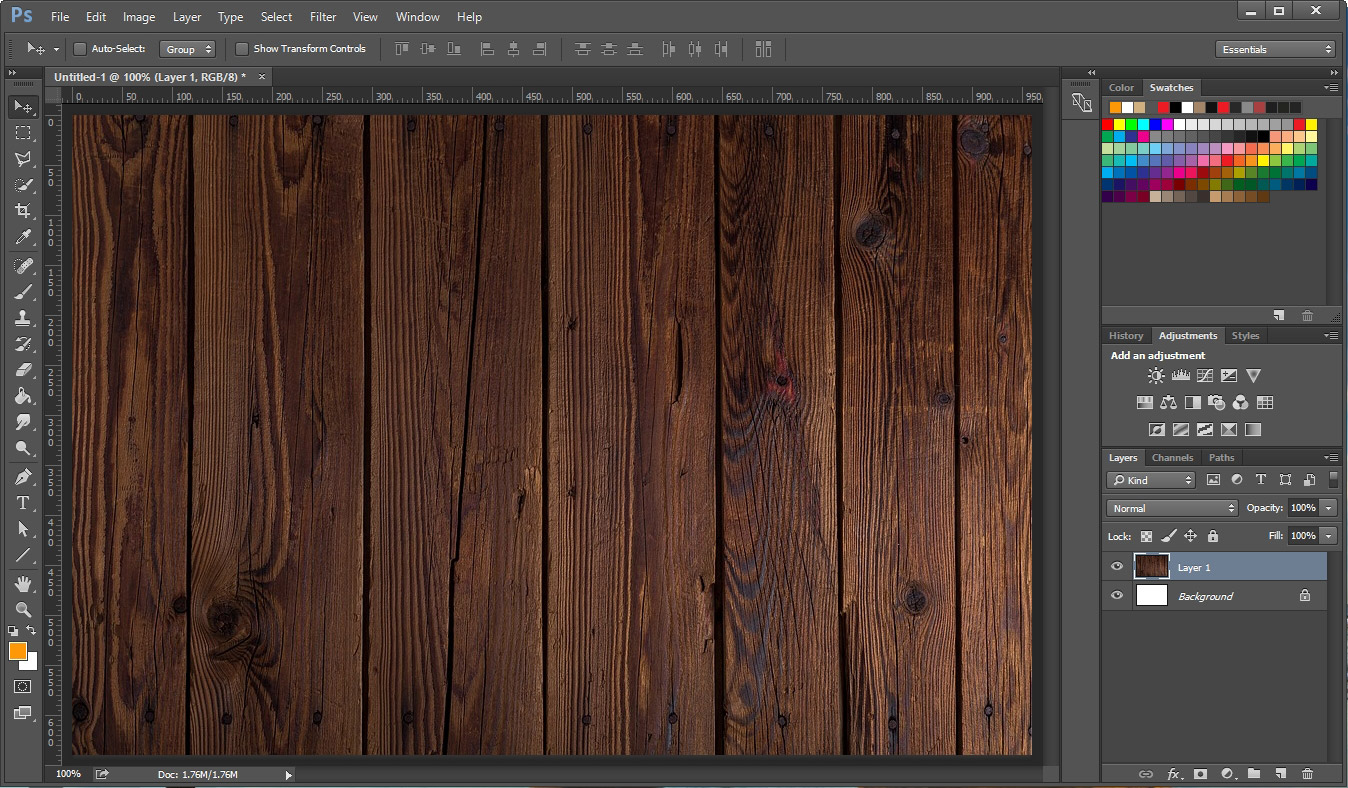Enable Show Transform Controls checkbox
This screenshot has height=788, width=1348.
(242, 49)
